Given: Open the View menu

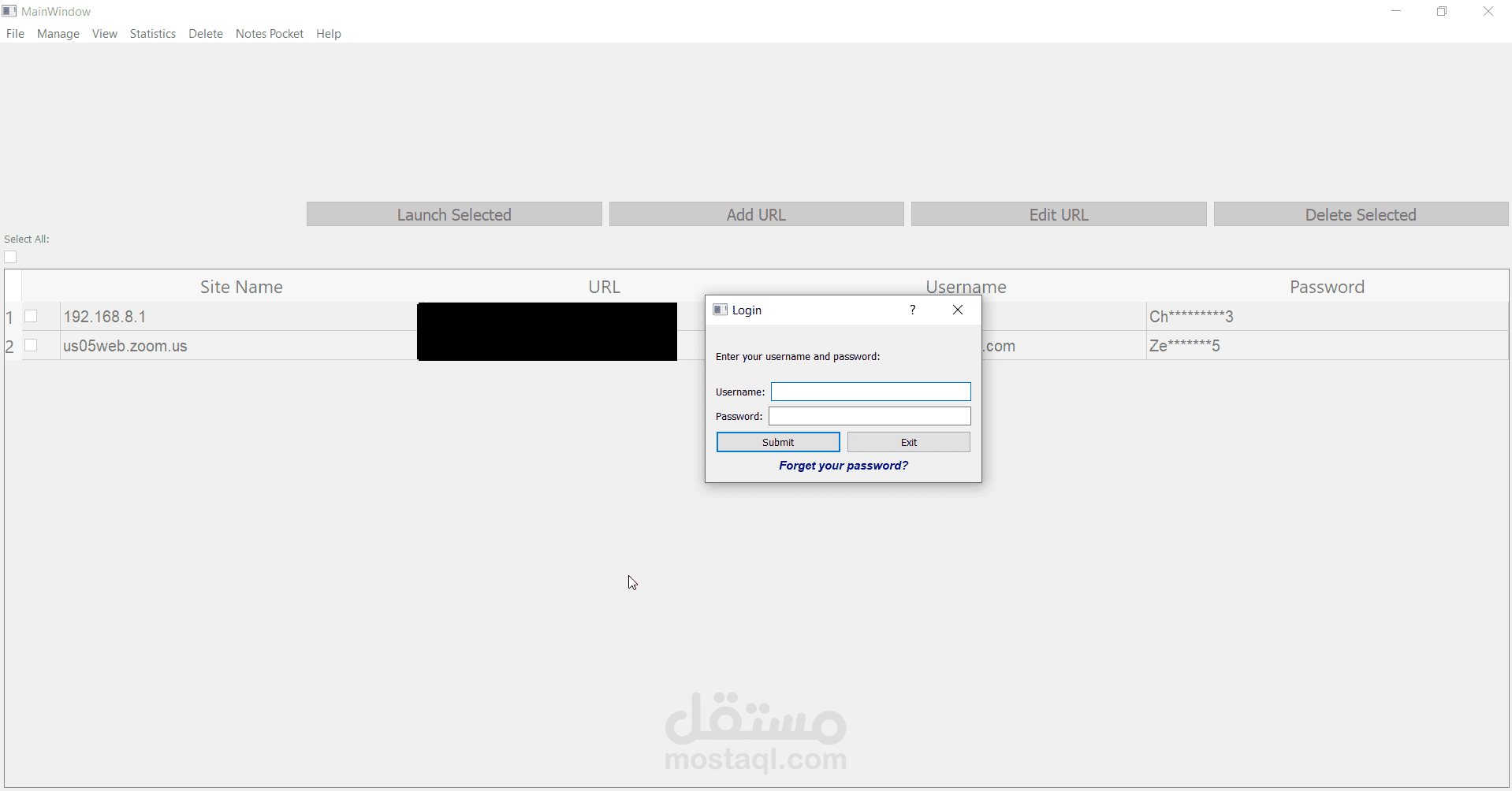Looking at the screenshot, I should [x=104, y=34].
